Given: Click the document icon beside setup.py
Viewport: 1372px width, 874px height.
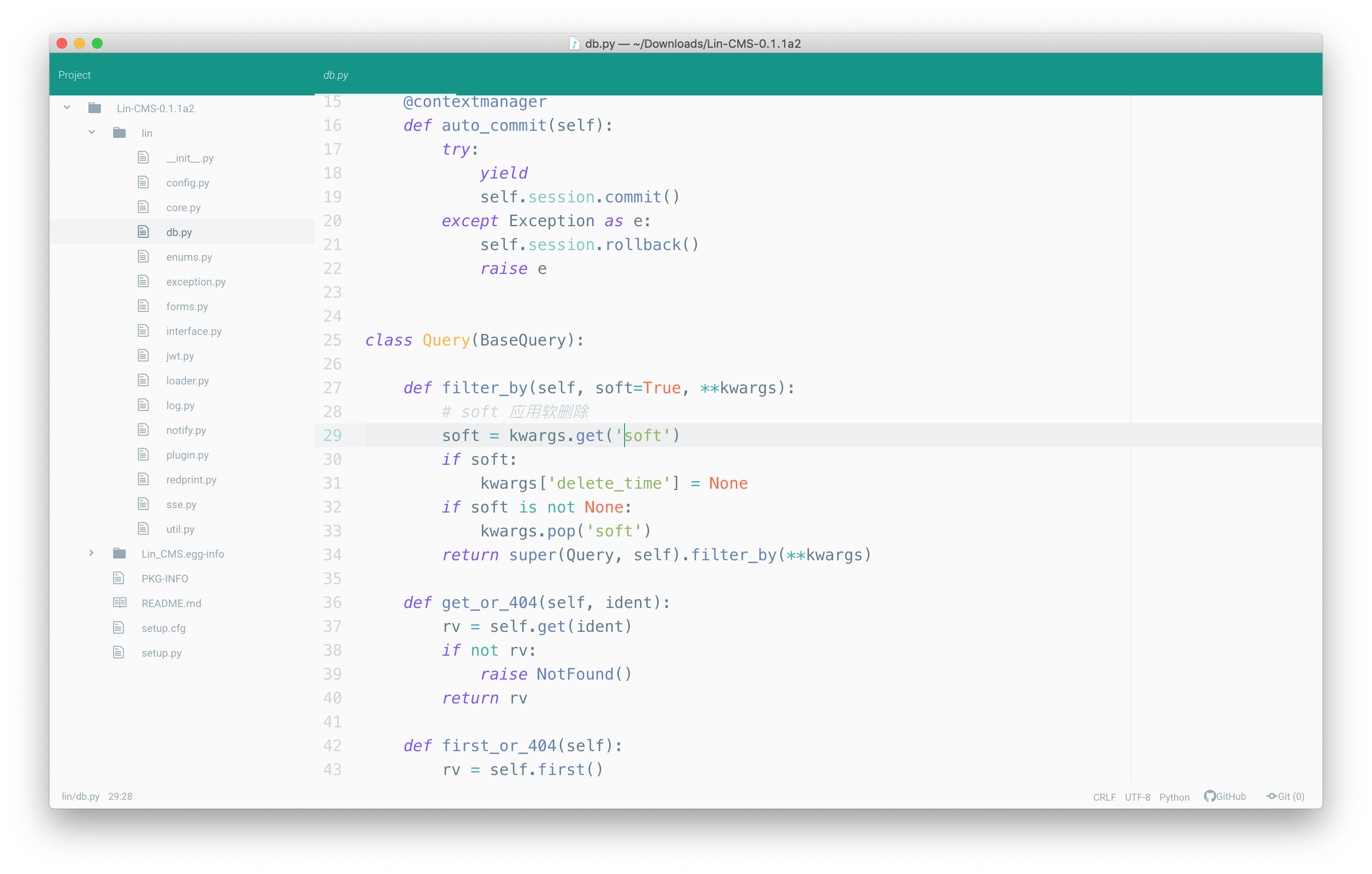Looking at the screenshot, I should point(119,652).
